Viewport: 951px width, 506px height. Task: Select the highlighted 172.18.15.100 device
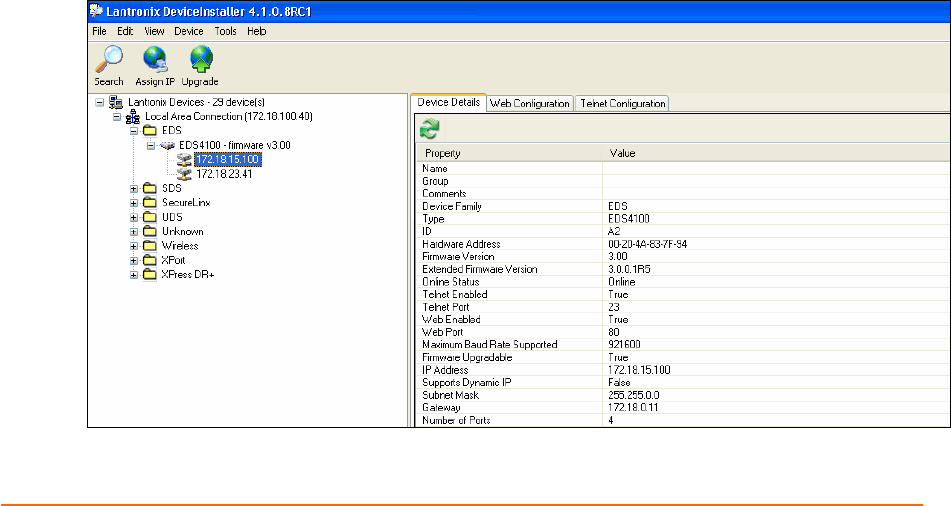coord(228,160)
